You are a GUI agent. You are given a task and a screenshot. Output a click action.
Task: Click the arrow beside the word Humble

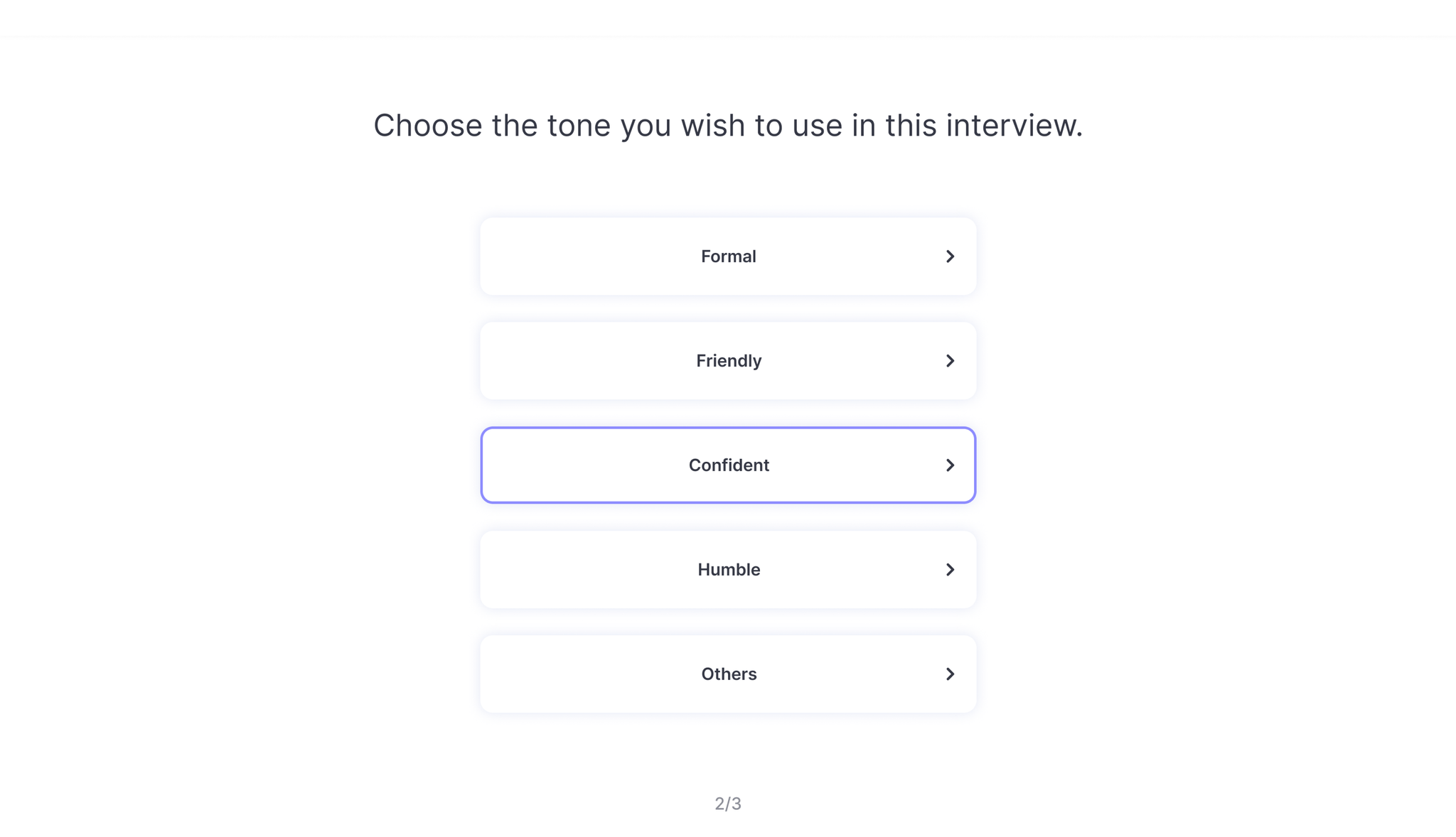coord(951,569)
